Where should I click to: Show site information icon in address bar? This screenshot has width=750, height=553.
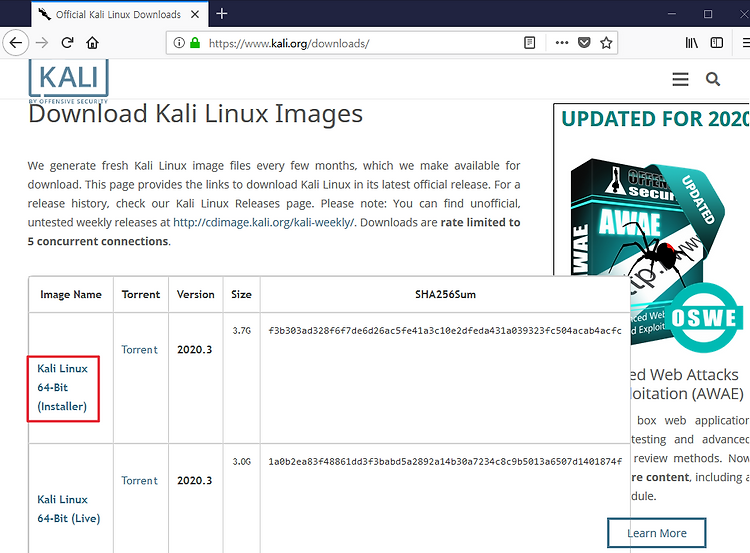179,43
